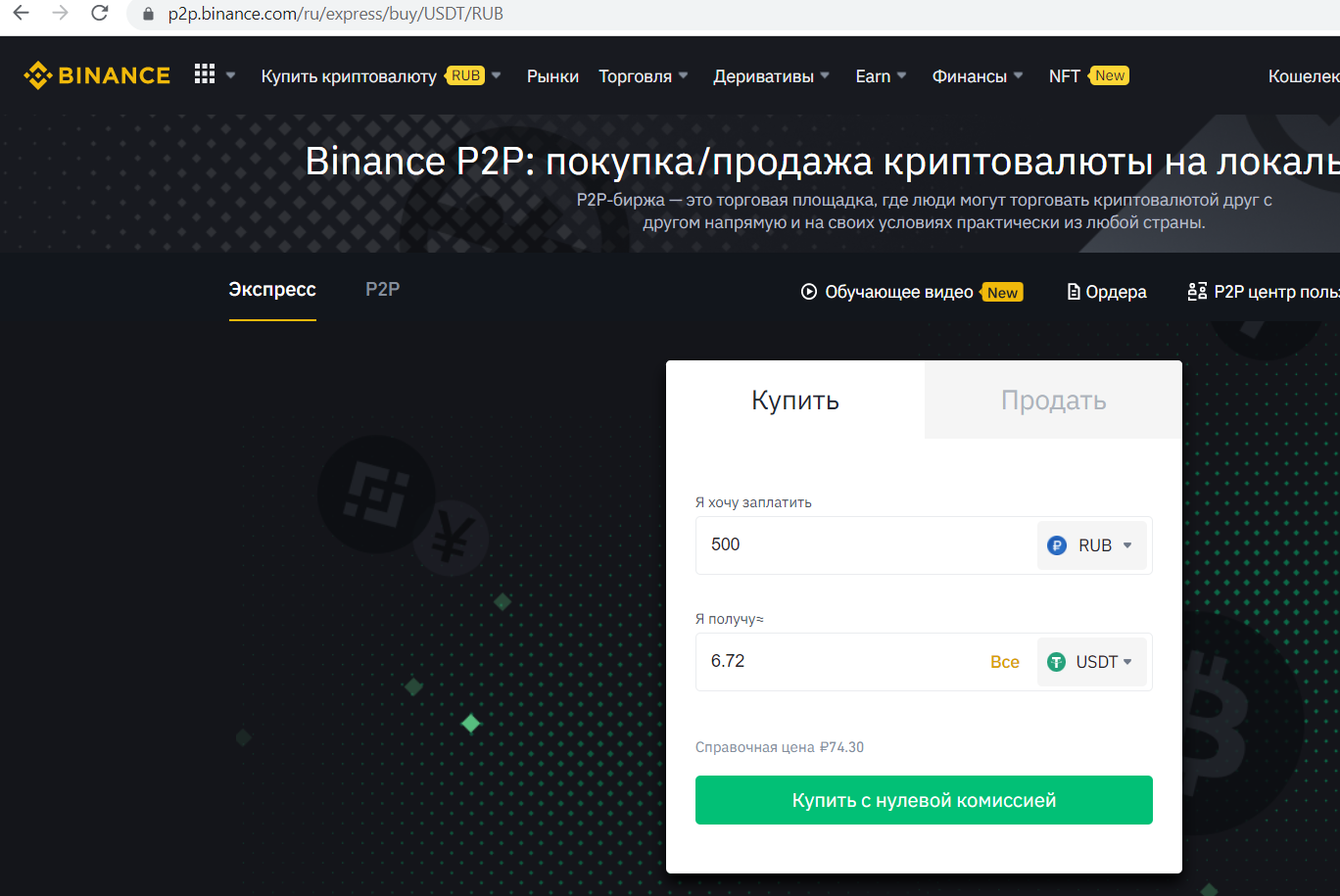Click the Справочная цена ₽74.30 text
Image resolution: width=1340 pixels, height=896 pixels.
point(779,747)
